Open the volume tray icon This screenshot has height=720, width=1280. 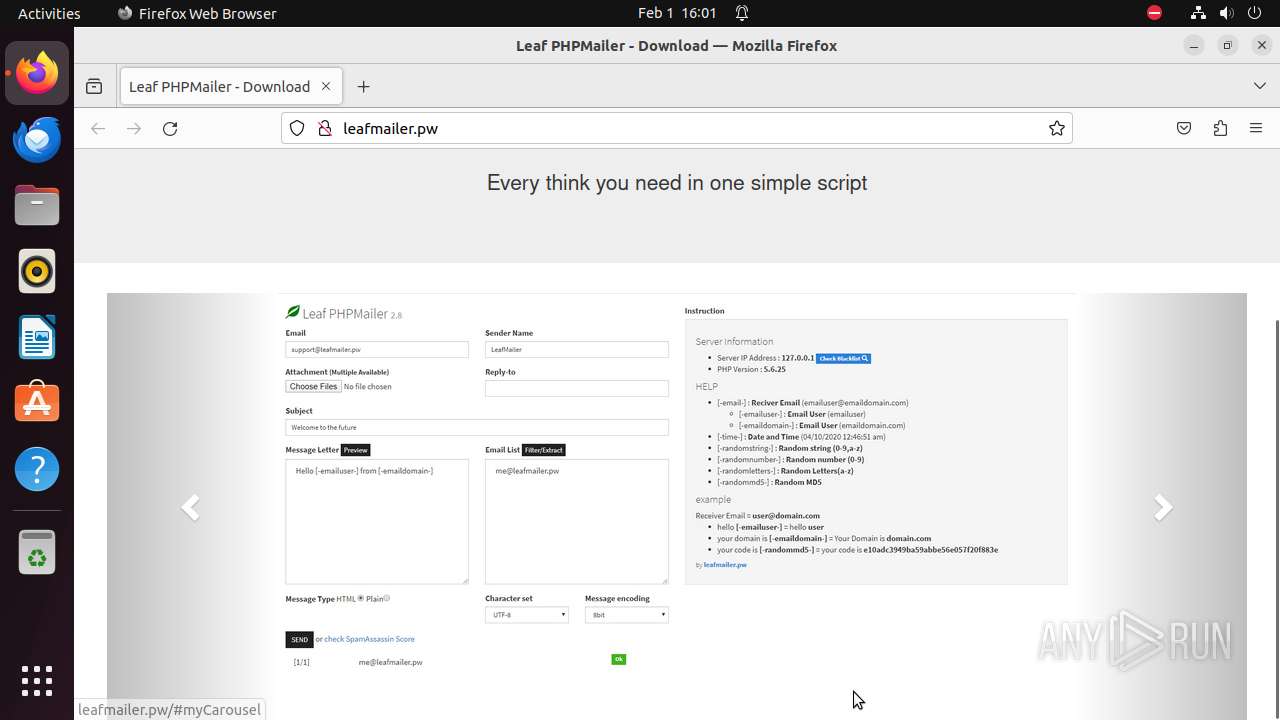(x=1229, y=13)
